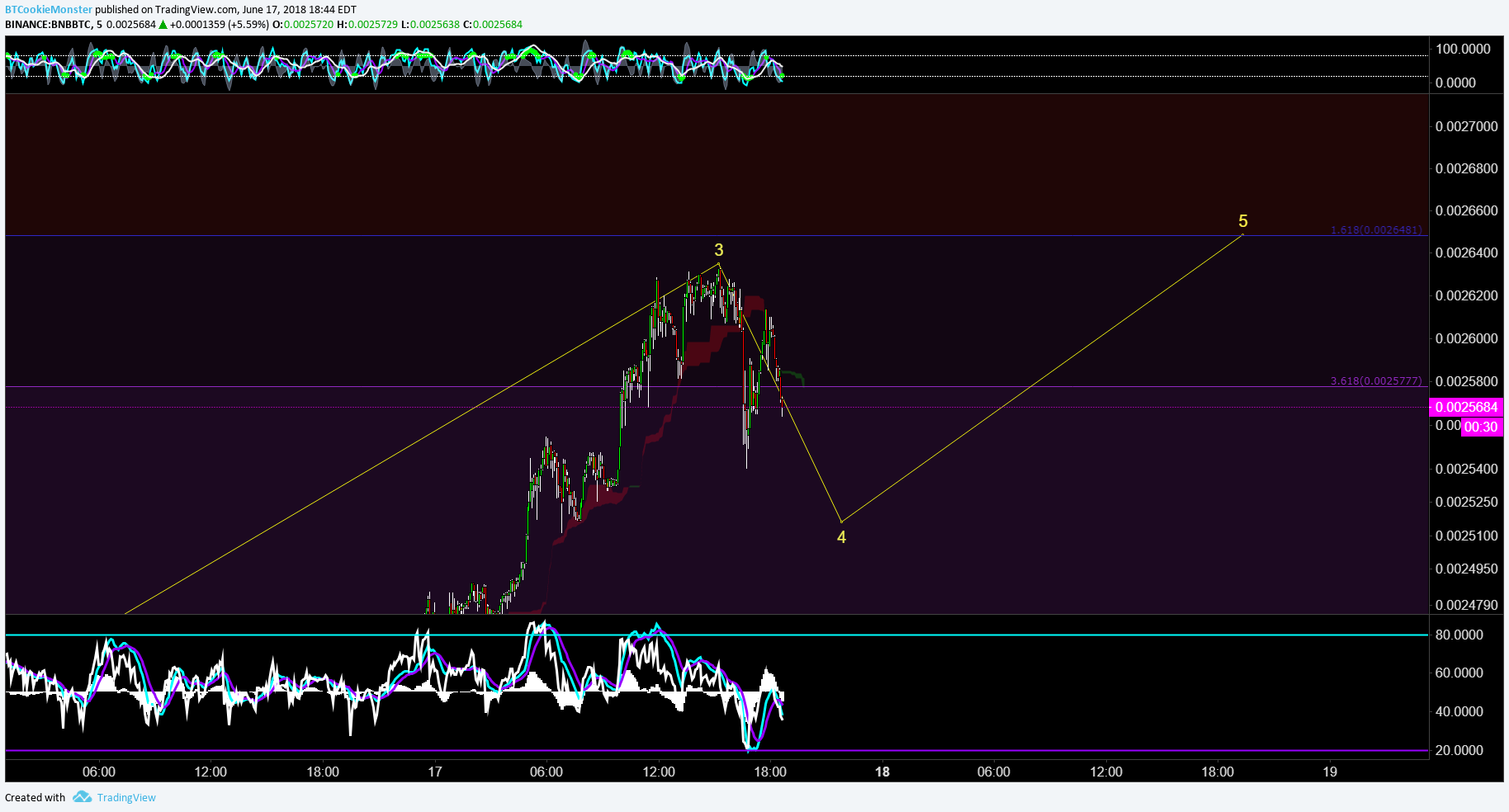Click the 0.0024790 price axis label
This screenshot has height=812, width=1509.
coord(1467,605)
